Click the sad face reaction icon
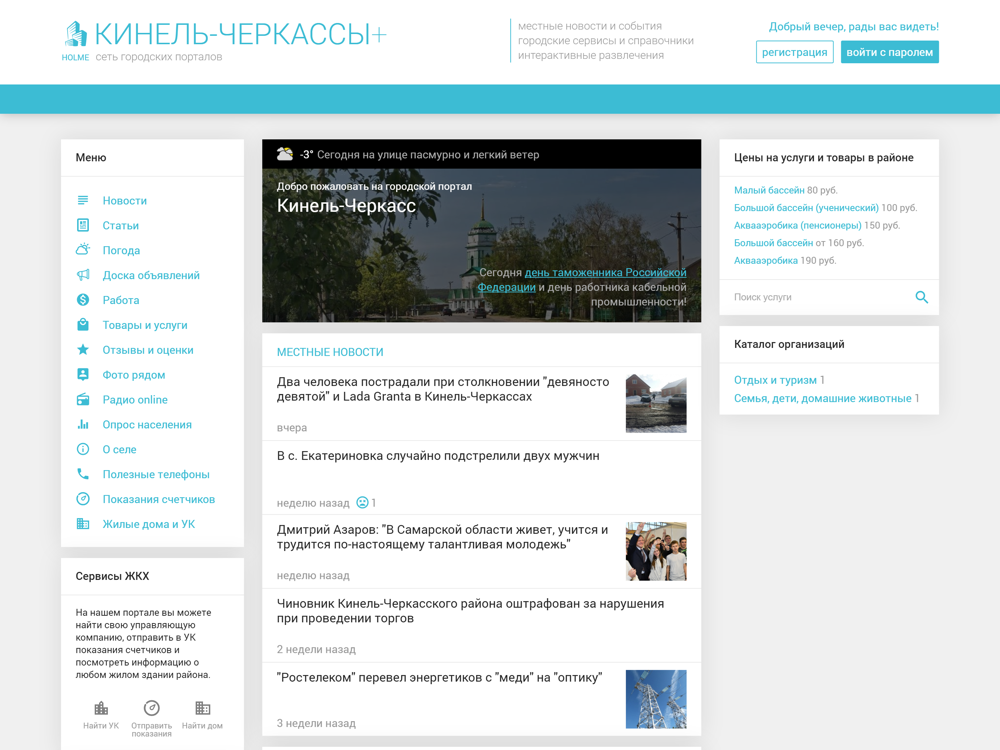Viewport: 1000px width, 750px height. click(362, 503)
